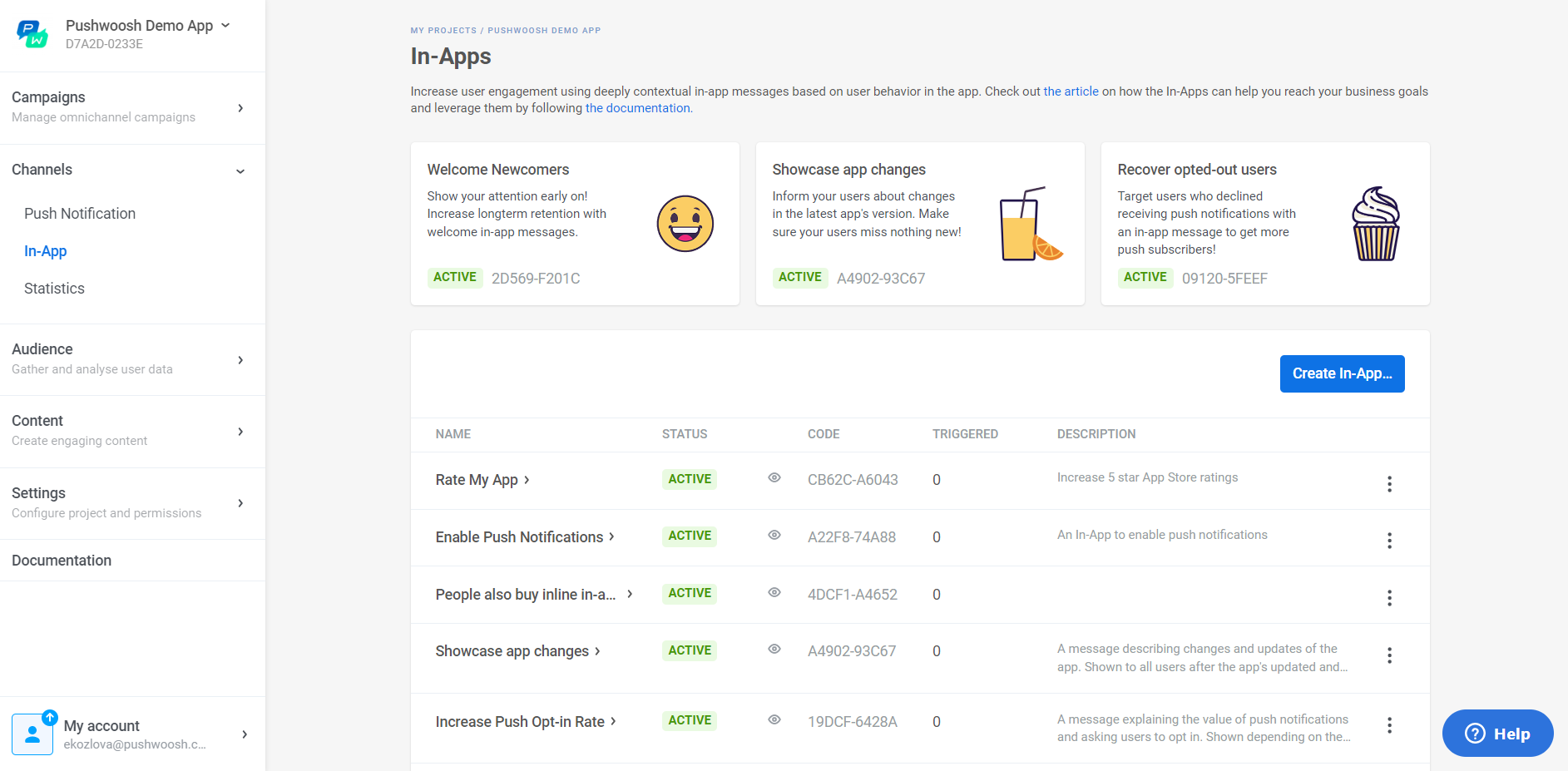Open options menu for Rate My App
Viewport: 1568px width, 771px height.
pyautogui.click(x=1389, y=484)
